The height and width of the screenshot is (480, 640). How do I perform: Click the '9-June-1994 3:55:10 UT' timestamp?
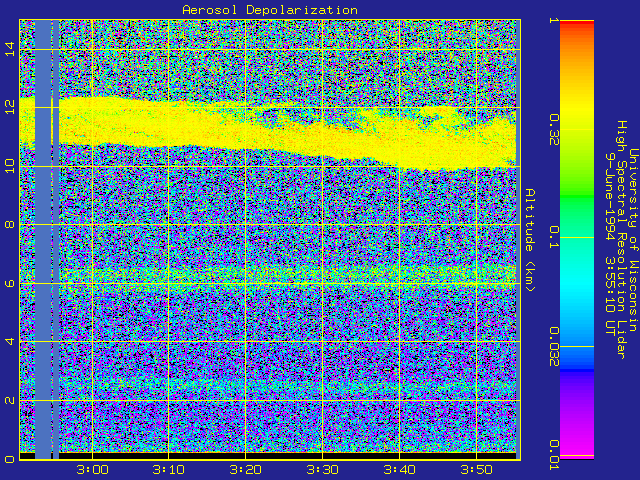tap(610, 244)
